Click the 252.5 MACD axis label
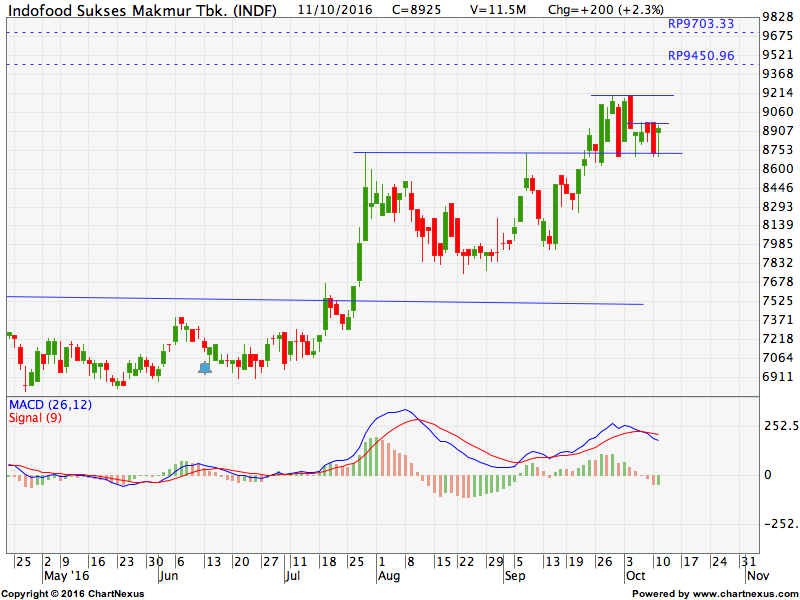Viewport: 800px width, 600px height. tap(780, 426)
